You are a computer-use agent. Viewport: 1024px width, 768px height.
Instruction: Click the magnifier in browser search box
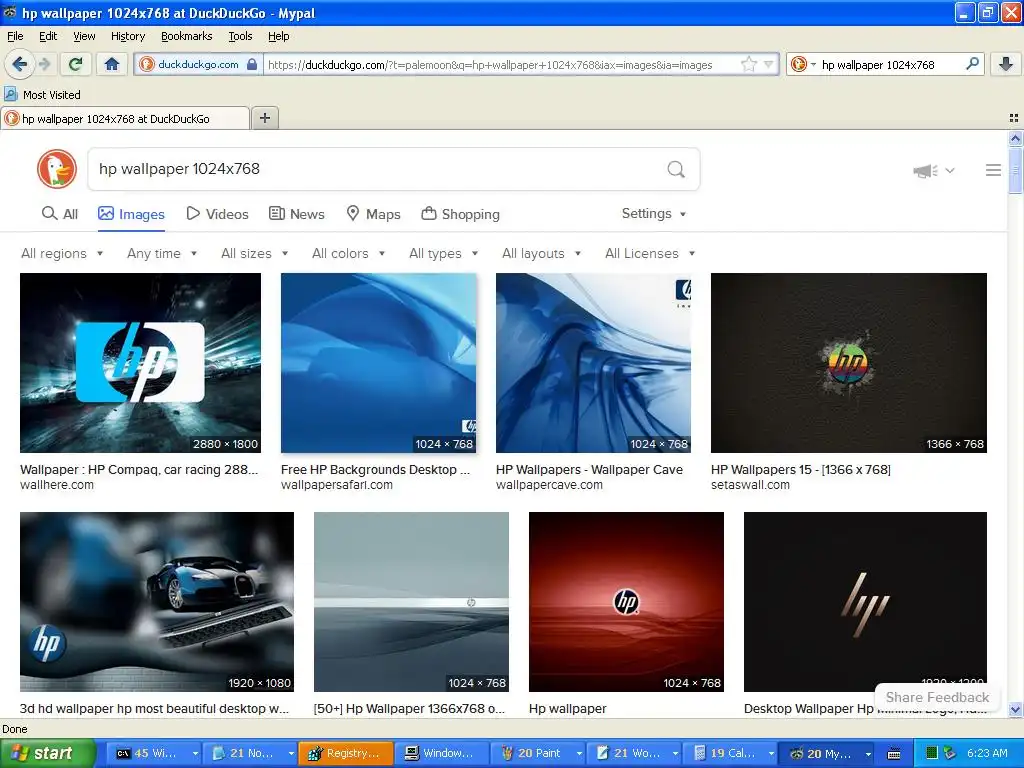click(x=972, y=64)
